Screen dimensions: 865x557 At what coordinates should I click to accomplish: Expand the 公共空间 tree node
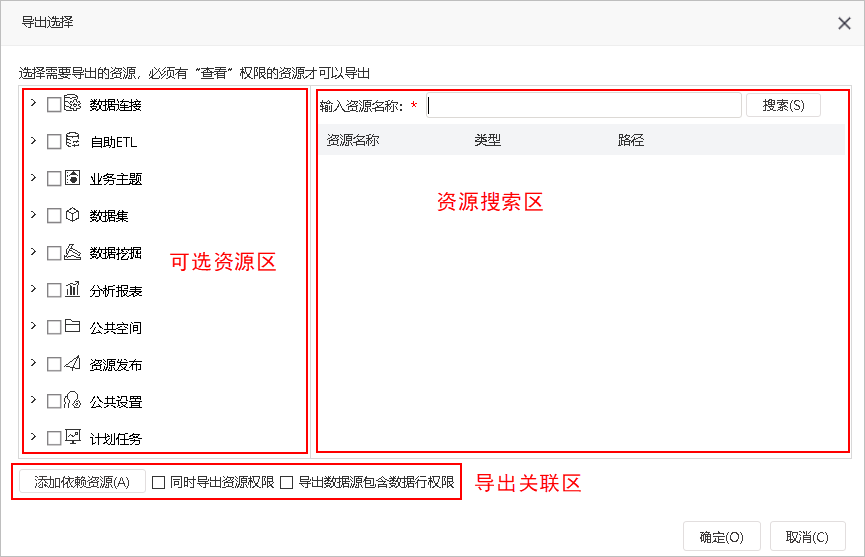click(34, 325)
